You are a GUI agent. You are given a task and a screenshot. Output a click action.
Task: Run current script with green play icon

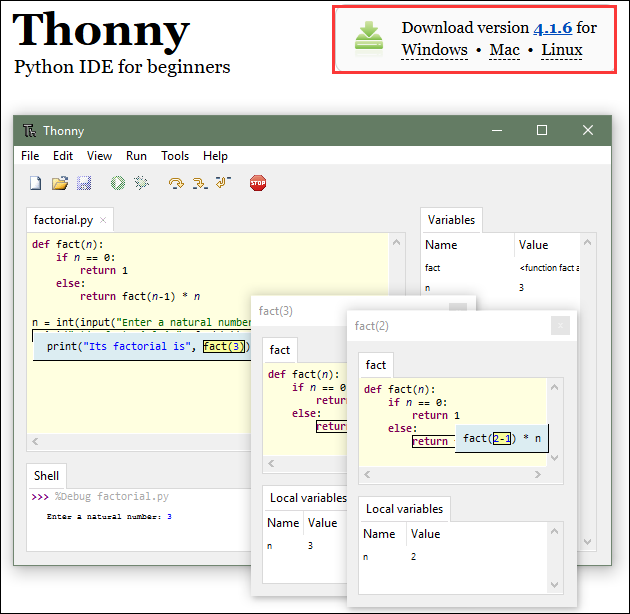118,183
